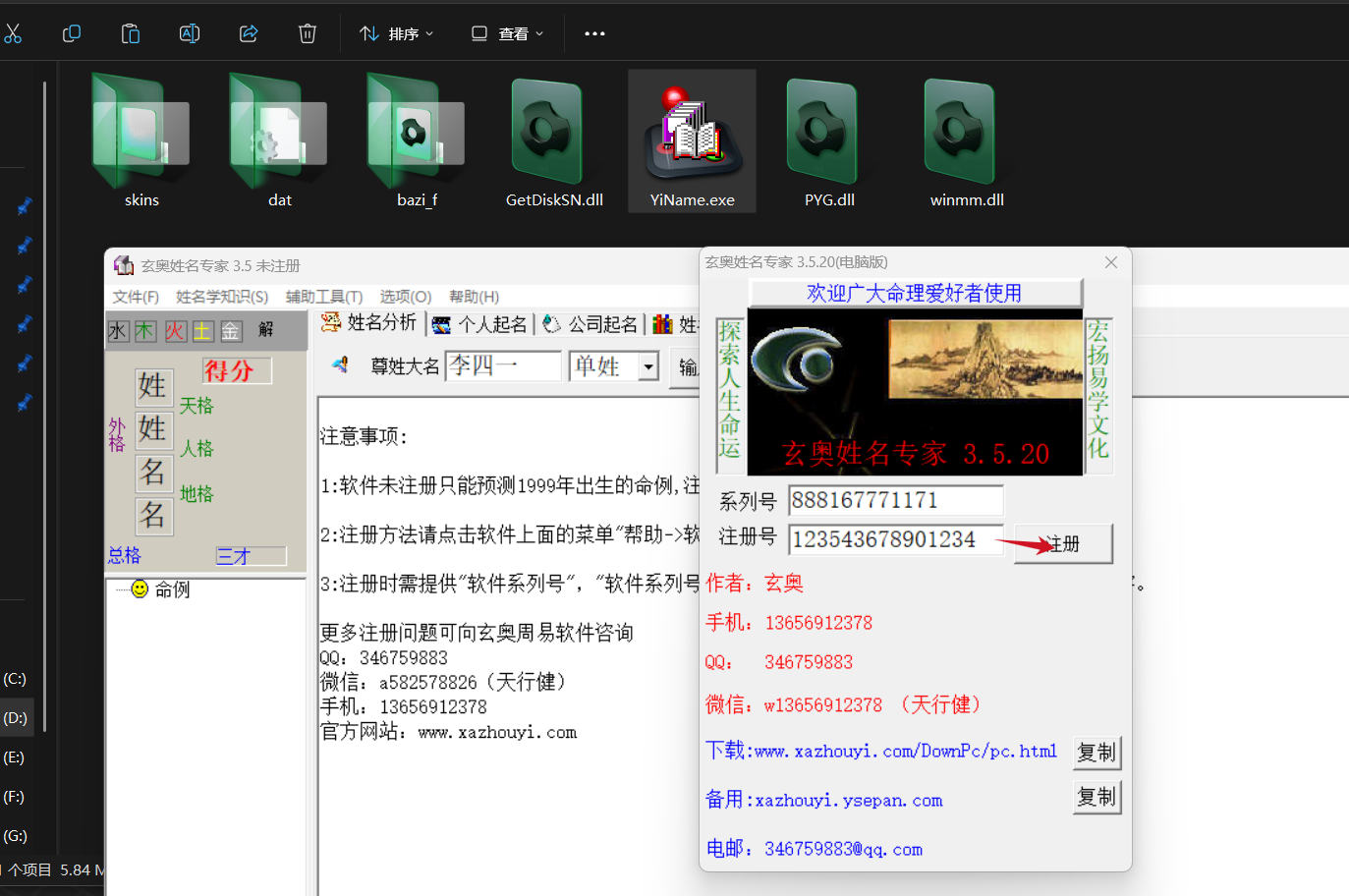Click the 系列号 serial number field
The height and width of the screenshot is (896, 1349).
click(896, 500)
